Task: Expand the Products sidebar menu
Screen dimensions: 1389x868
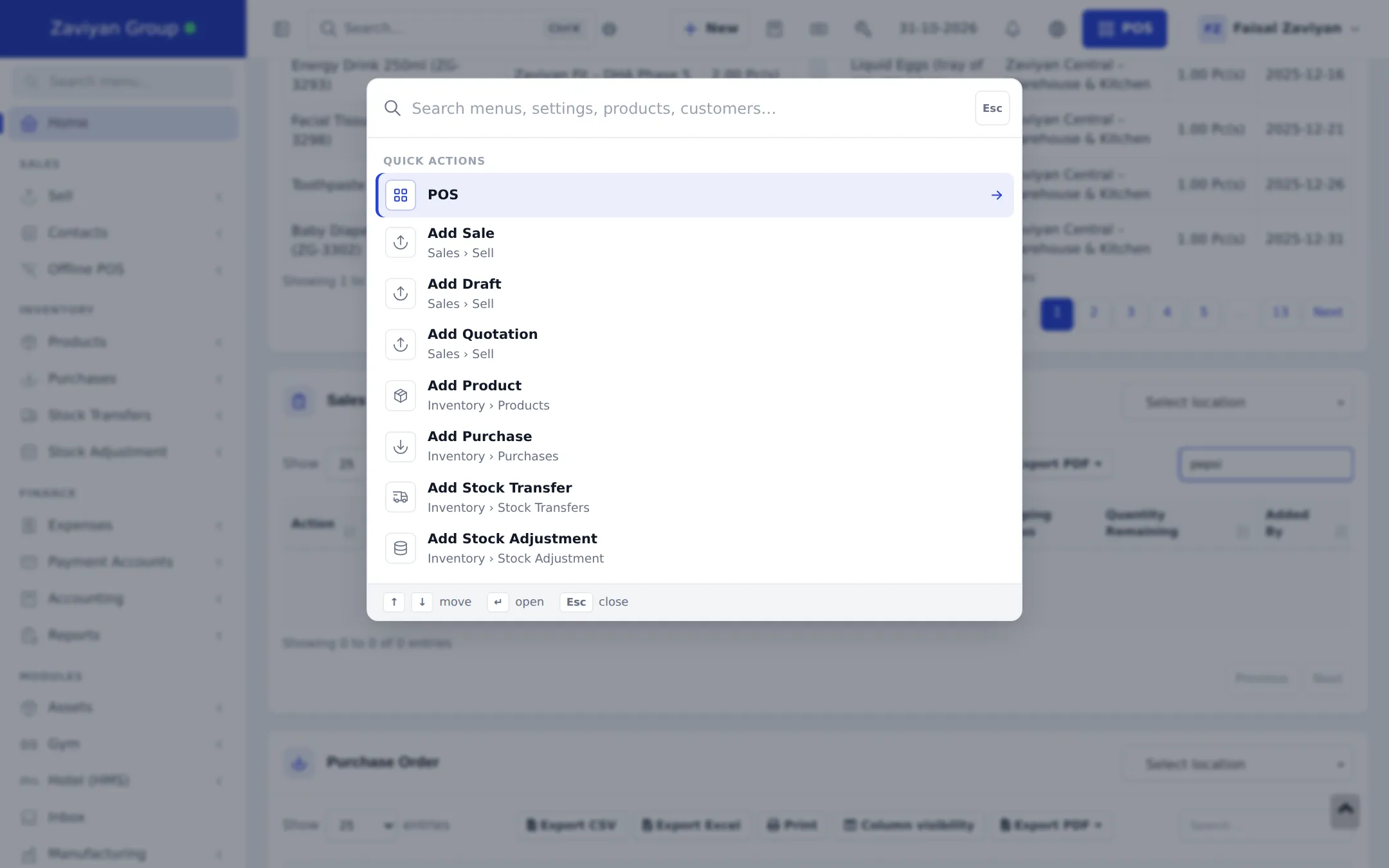Action: pos(123,342)
